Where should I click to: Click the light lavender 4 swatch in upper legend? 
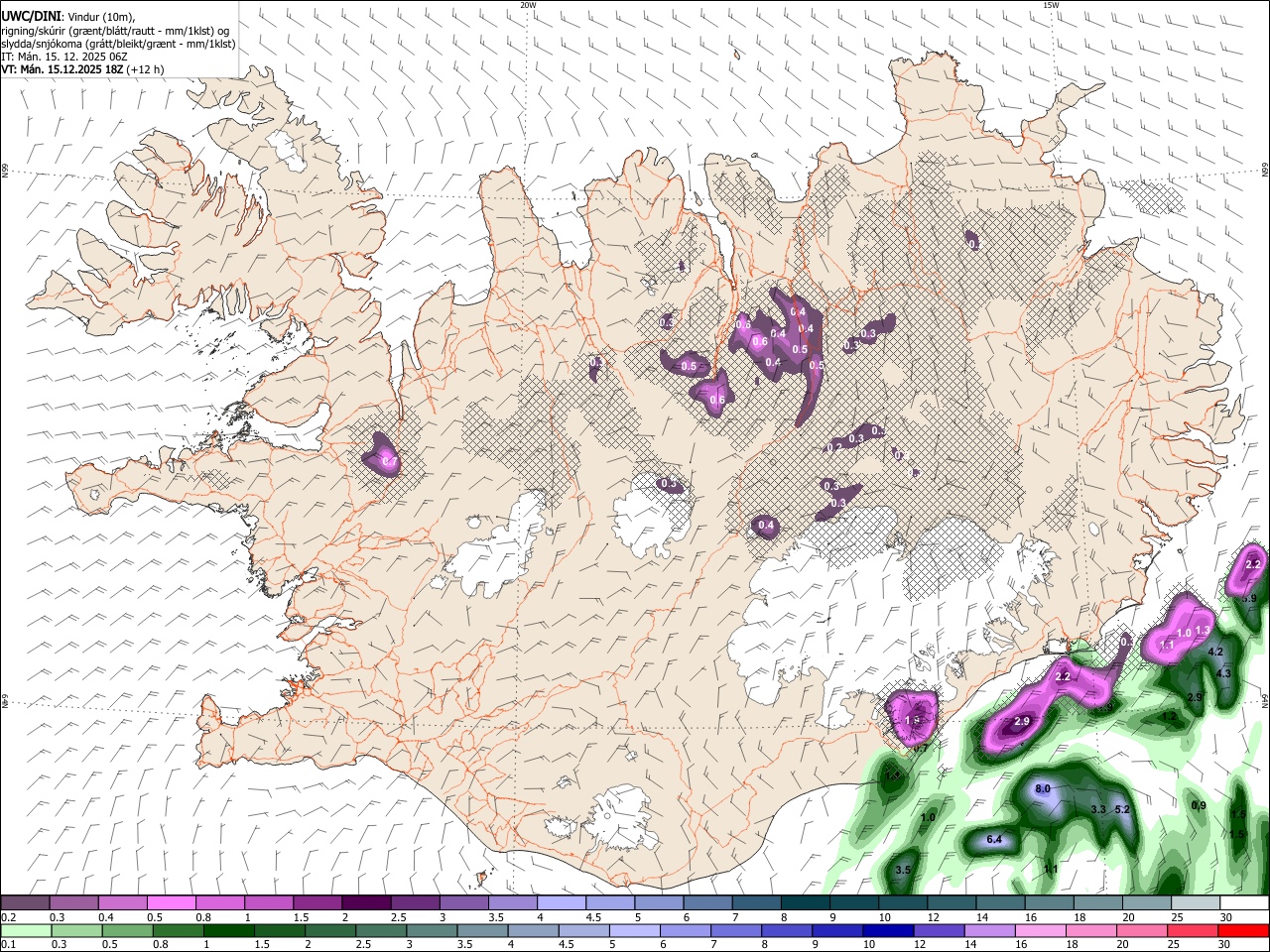561,903
